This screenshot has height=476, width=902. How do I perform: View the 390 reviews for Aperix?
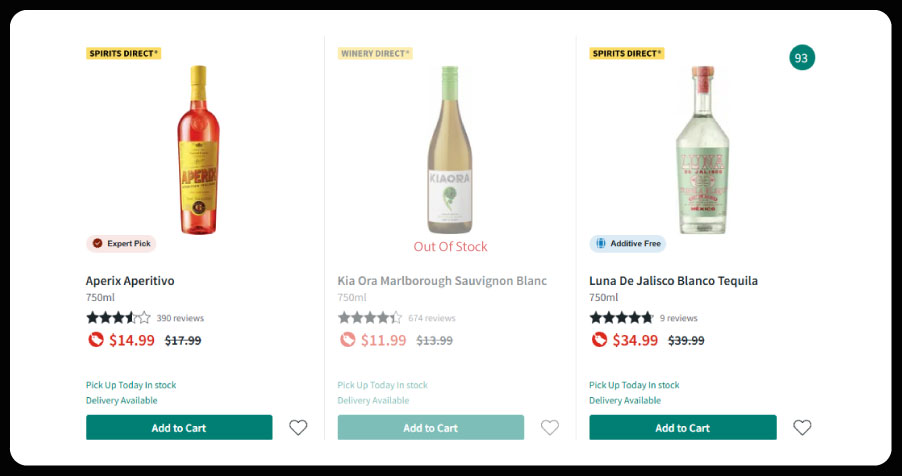(180, 318)
